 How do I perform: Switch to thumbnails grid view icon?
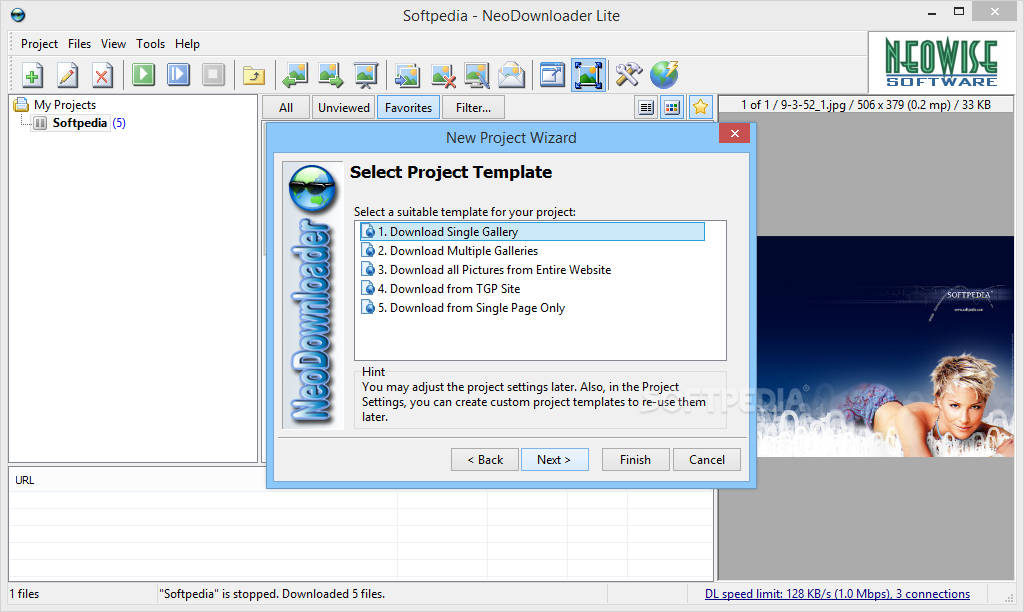[x=672, y=107]
